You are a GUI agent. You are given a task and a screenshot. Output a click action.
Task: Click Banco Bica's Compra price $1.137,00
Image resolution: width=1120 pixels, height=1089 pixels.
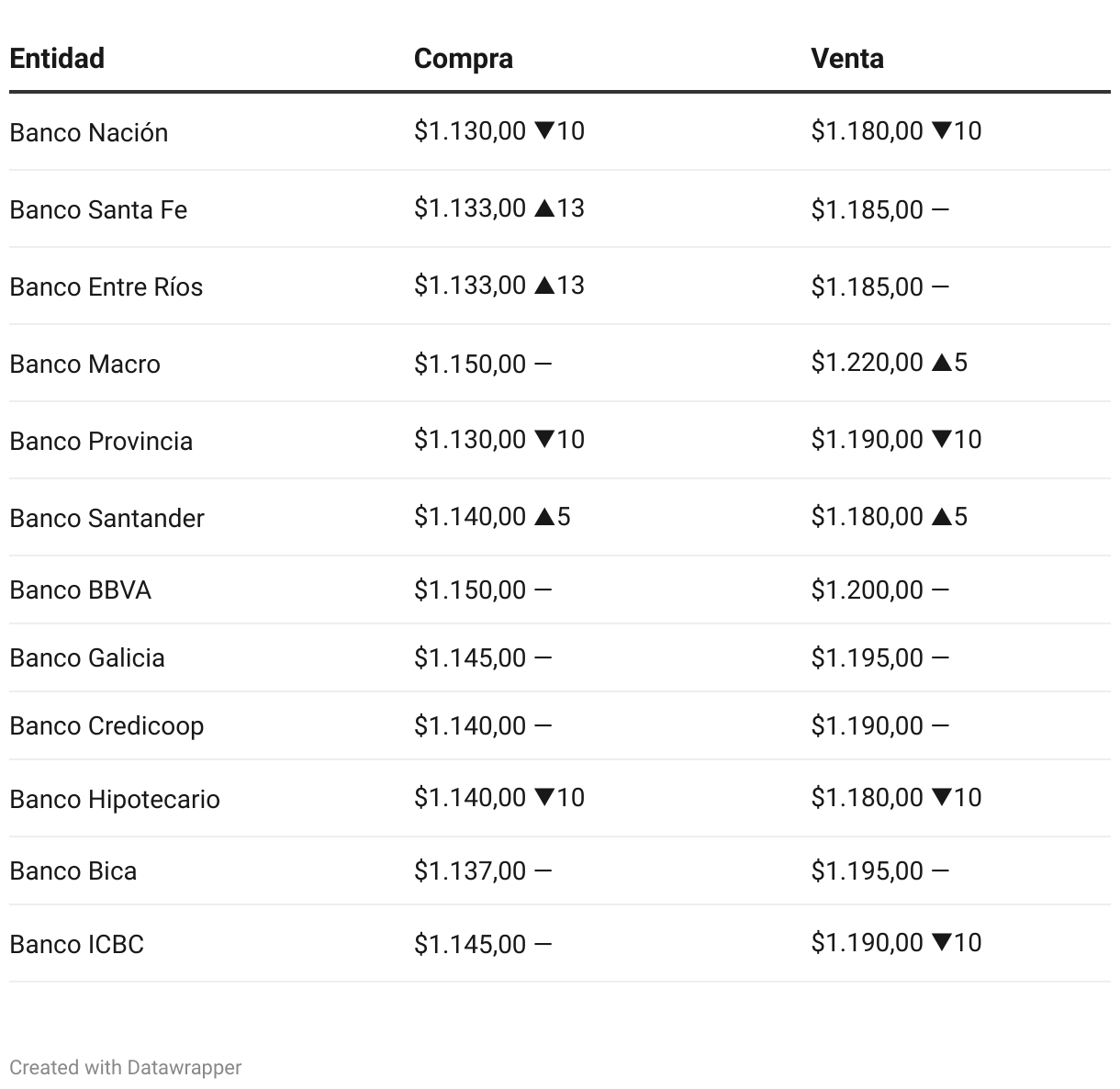point(470,870)
